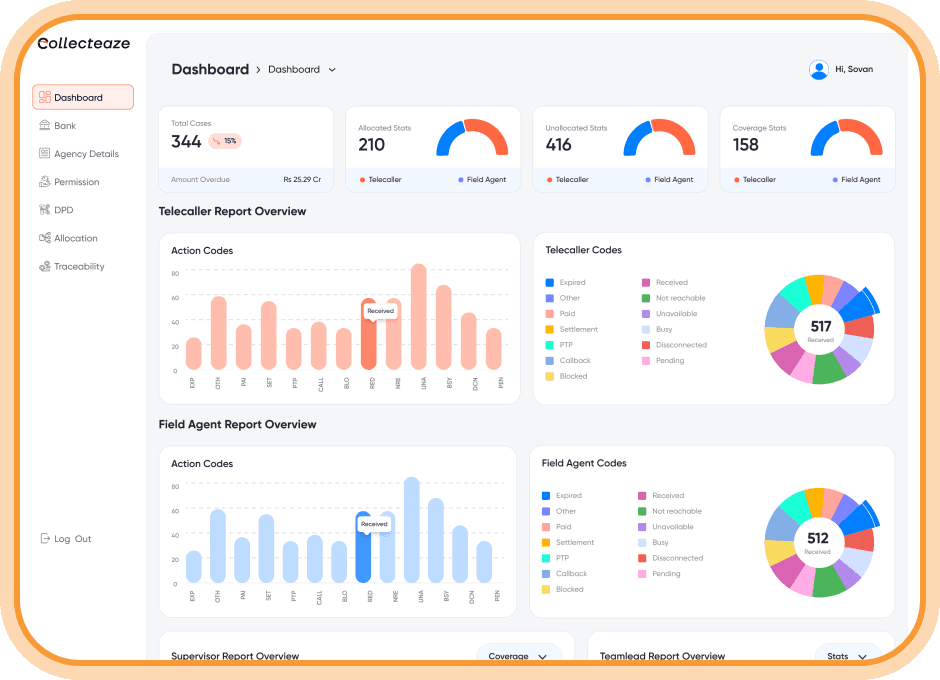Open the Dashboard menu item
Screen dimensions: 940x680
[83, 97]
